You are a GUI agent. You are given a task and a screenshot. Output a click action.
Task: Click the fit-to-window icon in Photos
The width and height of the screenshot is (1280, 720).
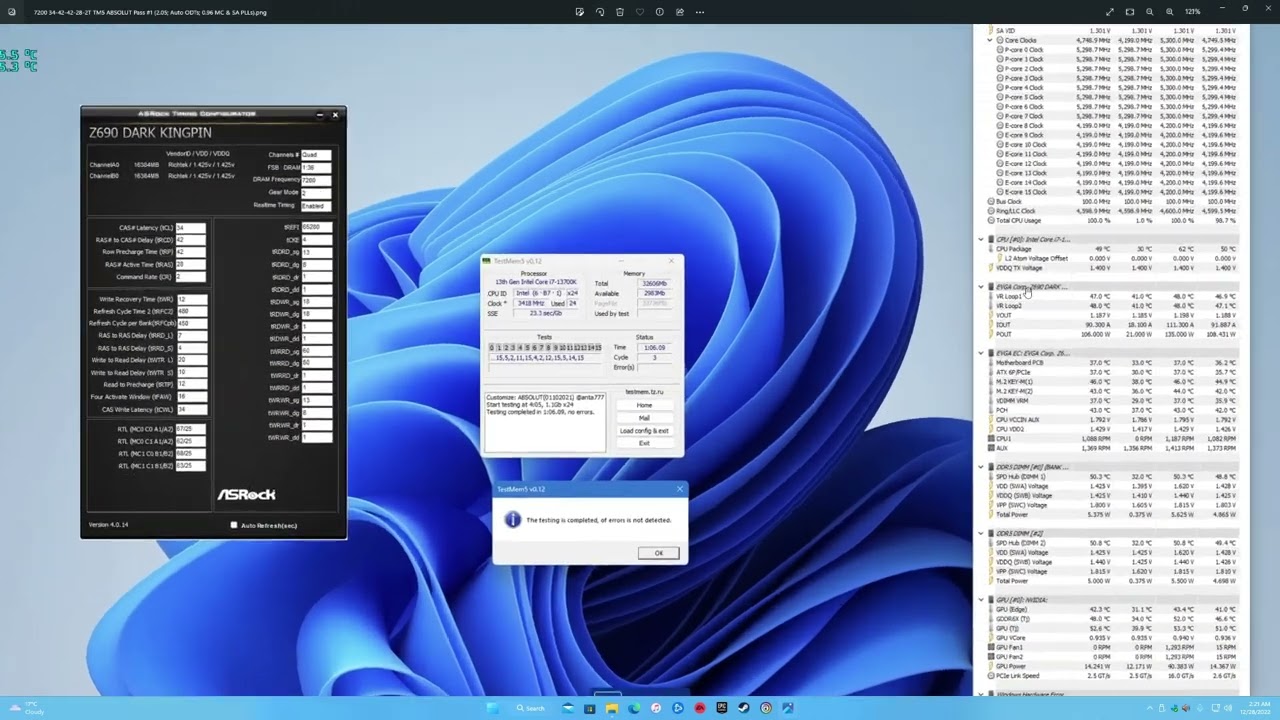click(1130, 12)
